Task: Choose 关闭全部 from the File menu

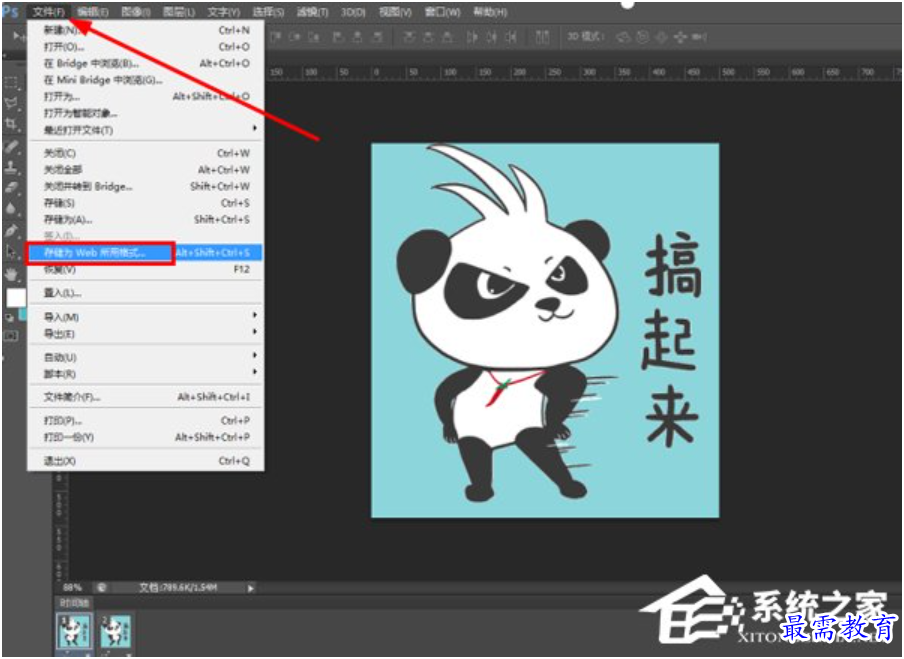Action: (x=144, y=170)
